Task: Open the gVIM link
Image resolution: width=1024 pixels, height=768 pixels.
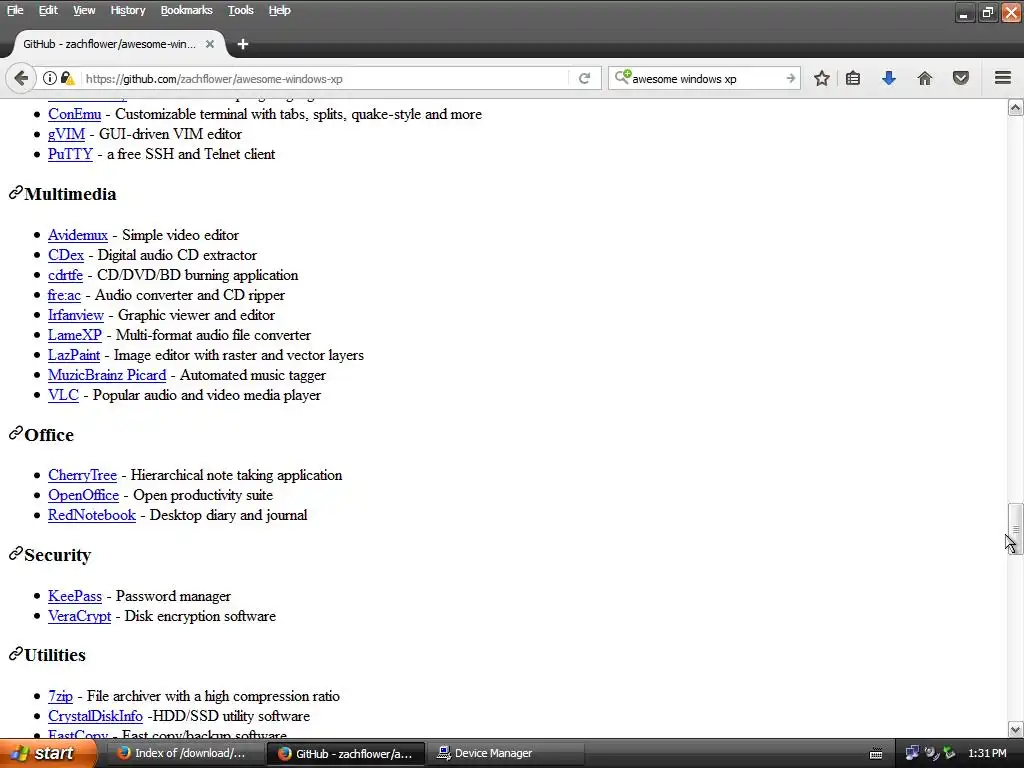Action: click(66, 134)
